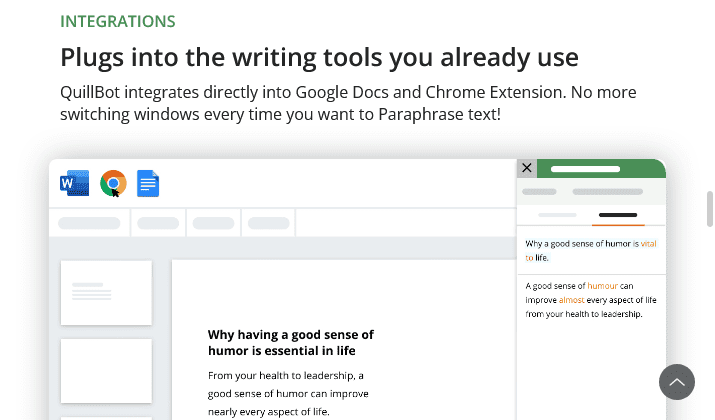Click the Chrome extension icon
This screenshot has width=715, height=420.
pos(113,183)
